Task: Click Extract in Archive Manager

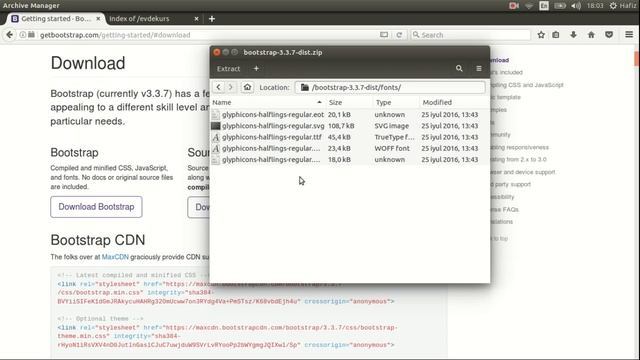Action: pyautogui.click(x=229, y=69)
